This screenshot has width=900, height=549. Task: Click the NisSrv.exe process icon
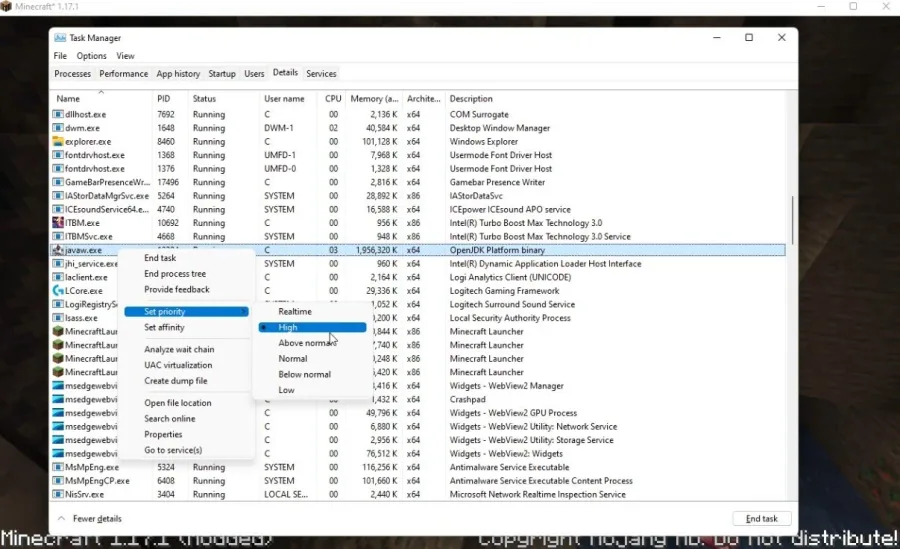coord(57,494)
